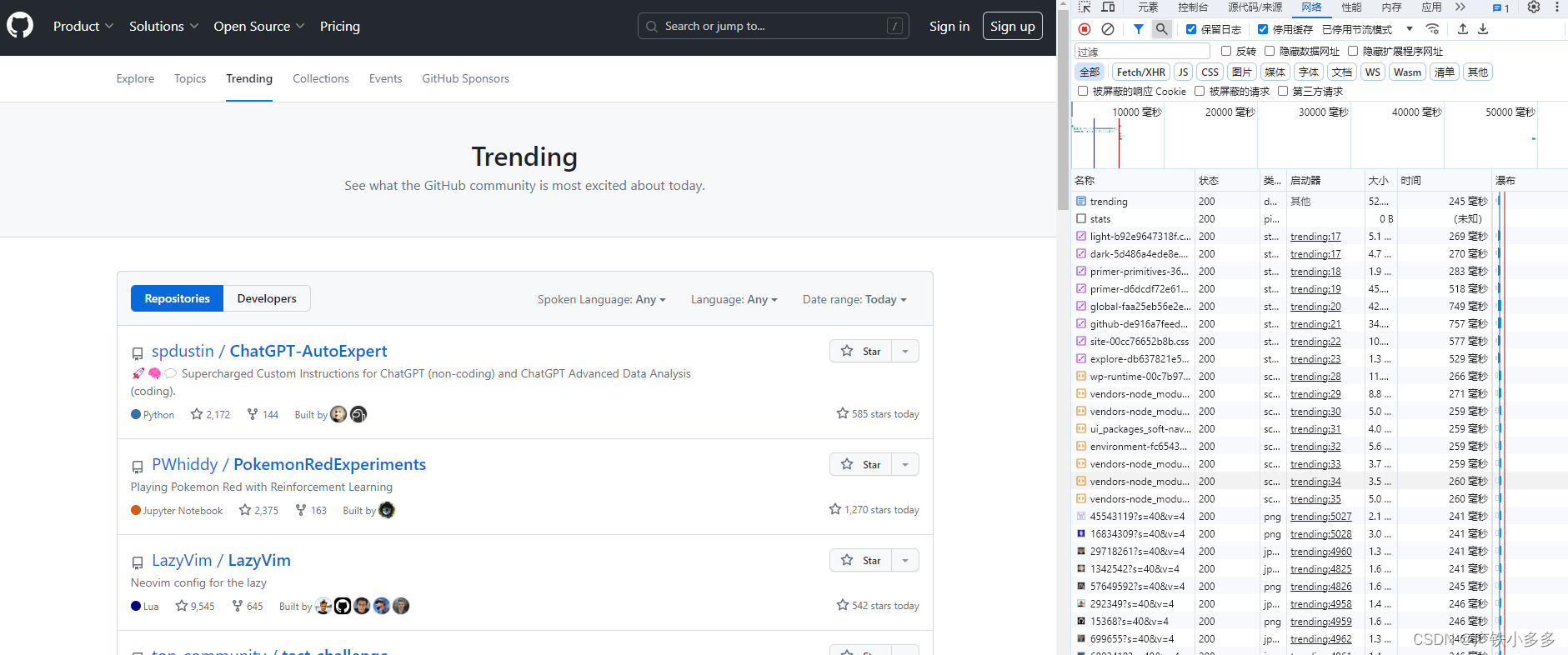Clear the network log with the clear icon
This screenshot has width=1568, height=655.
coord(1108,29)
